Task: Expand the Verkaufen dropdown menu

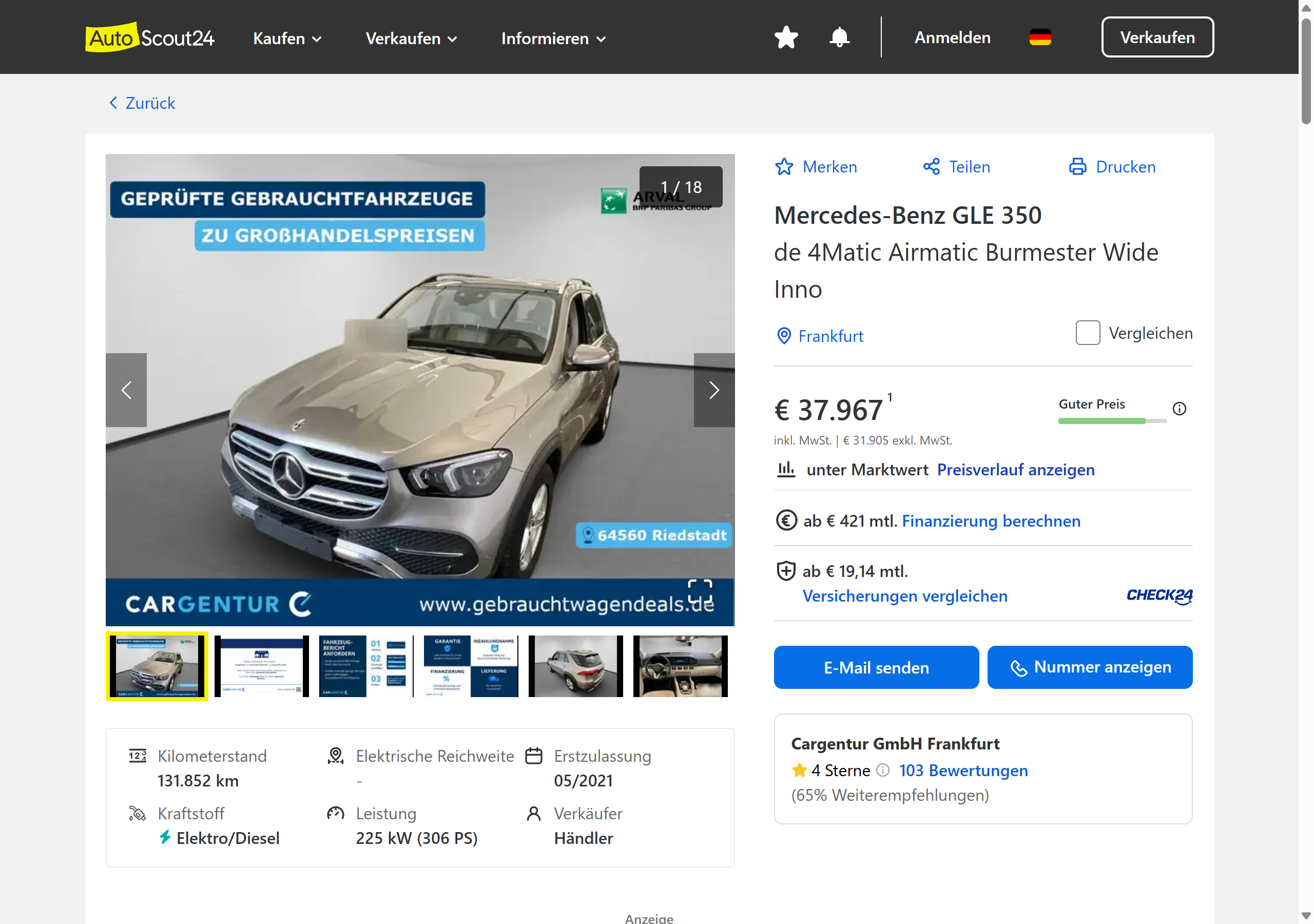Action: (x=412, y=38)
